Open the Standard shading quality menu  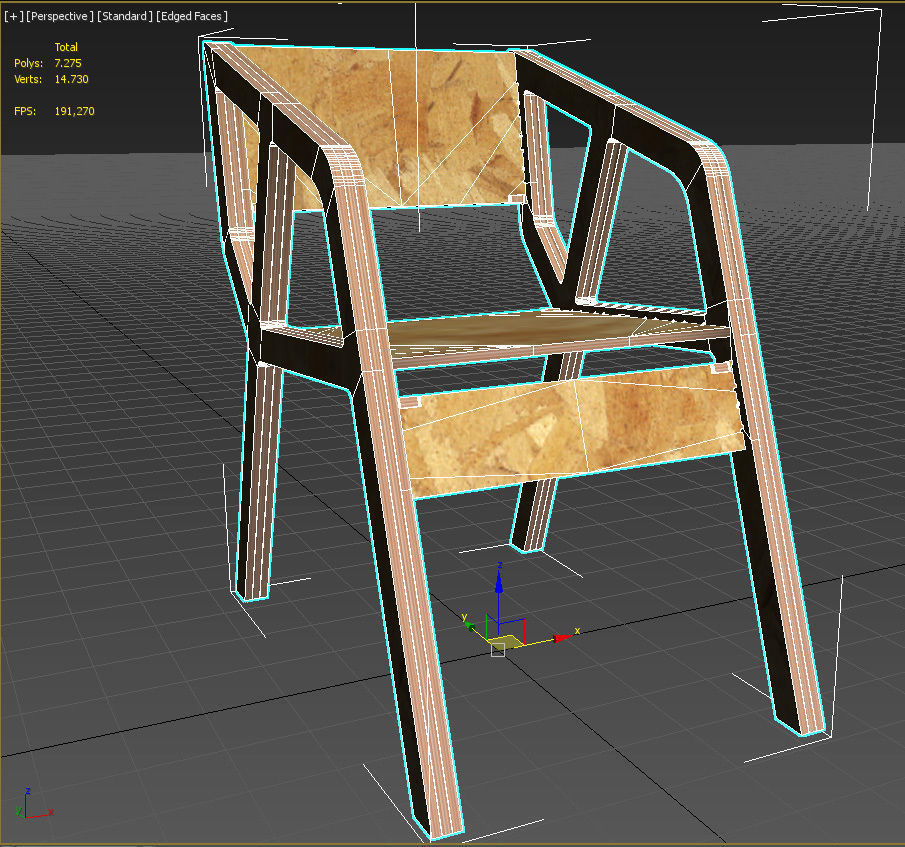click(125, 16)
